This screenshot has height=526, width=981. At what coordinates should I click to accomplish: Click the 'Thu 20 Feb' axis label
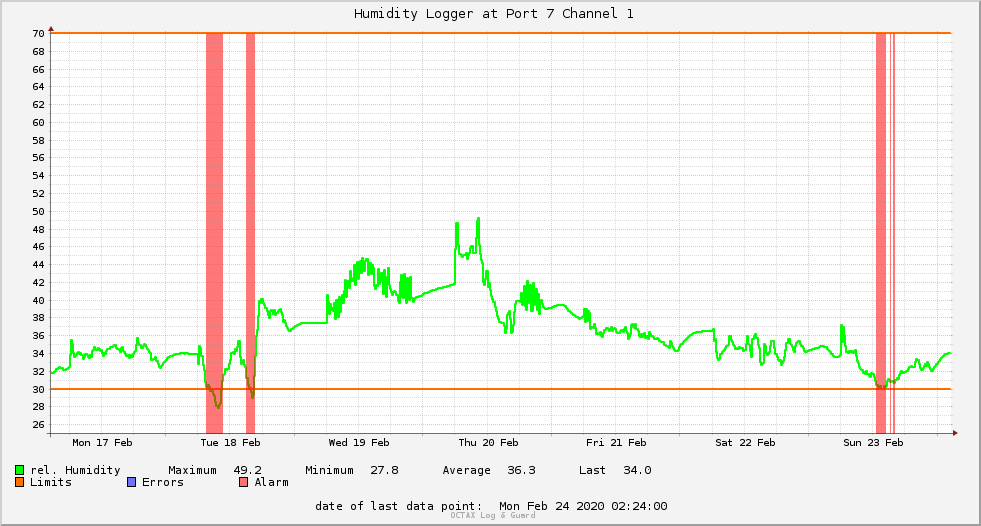[488, 442]
